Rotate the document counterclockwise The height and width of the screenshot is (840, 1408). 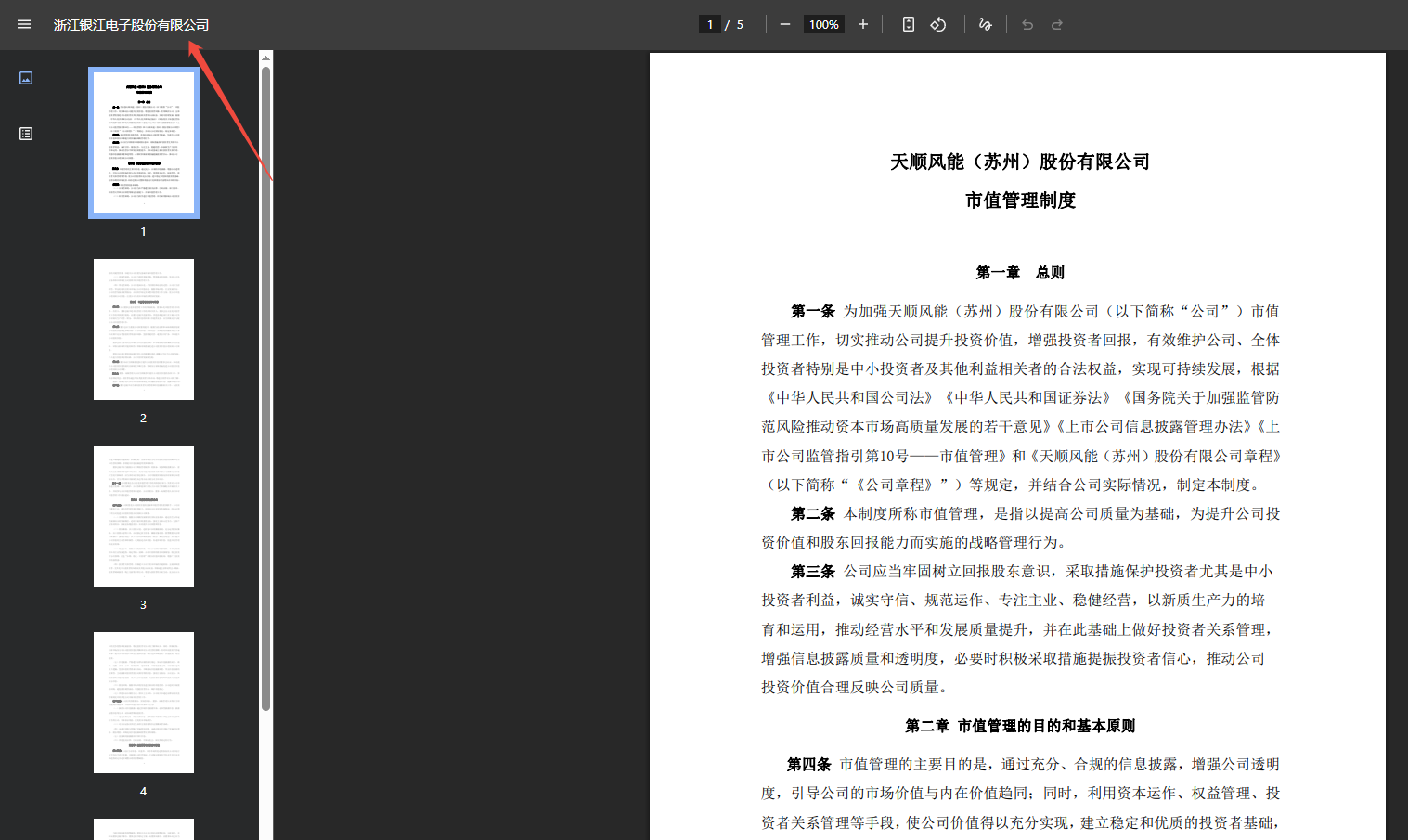tap(938, 25)
